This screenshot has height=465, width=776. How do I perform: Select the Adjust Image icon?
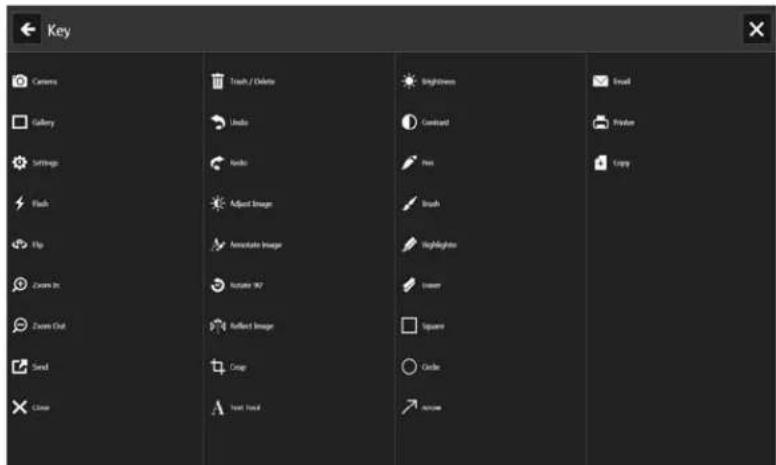tap(216, 204)
